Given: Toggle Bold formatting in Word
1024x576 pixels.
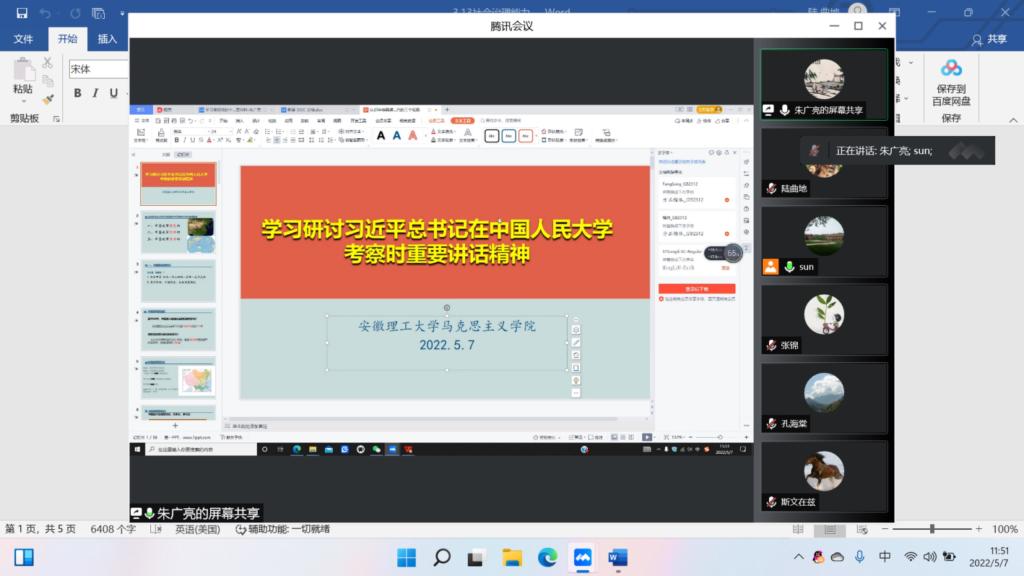Looking at the screenshot, I should (x=78, y=93).
